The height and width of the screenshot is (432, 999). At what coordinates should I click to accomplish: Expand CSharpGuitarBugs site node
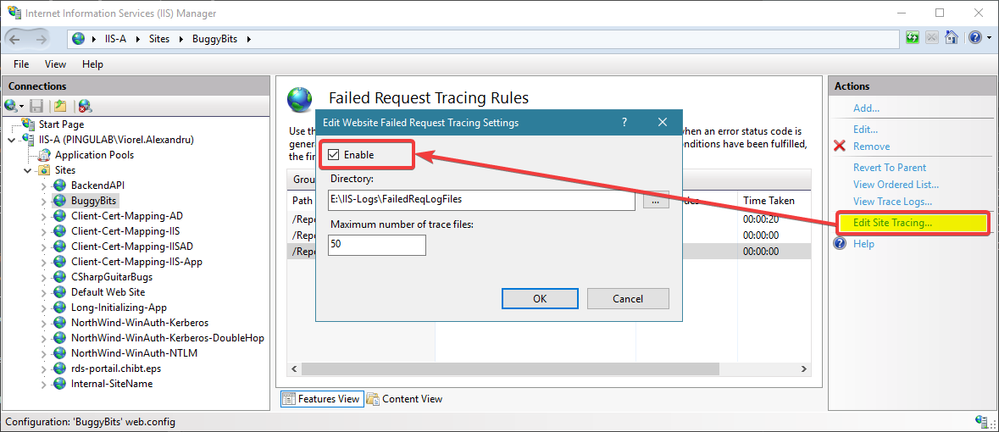pos(43,277)
